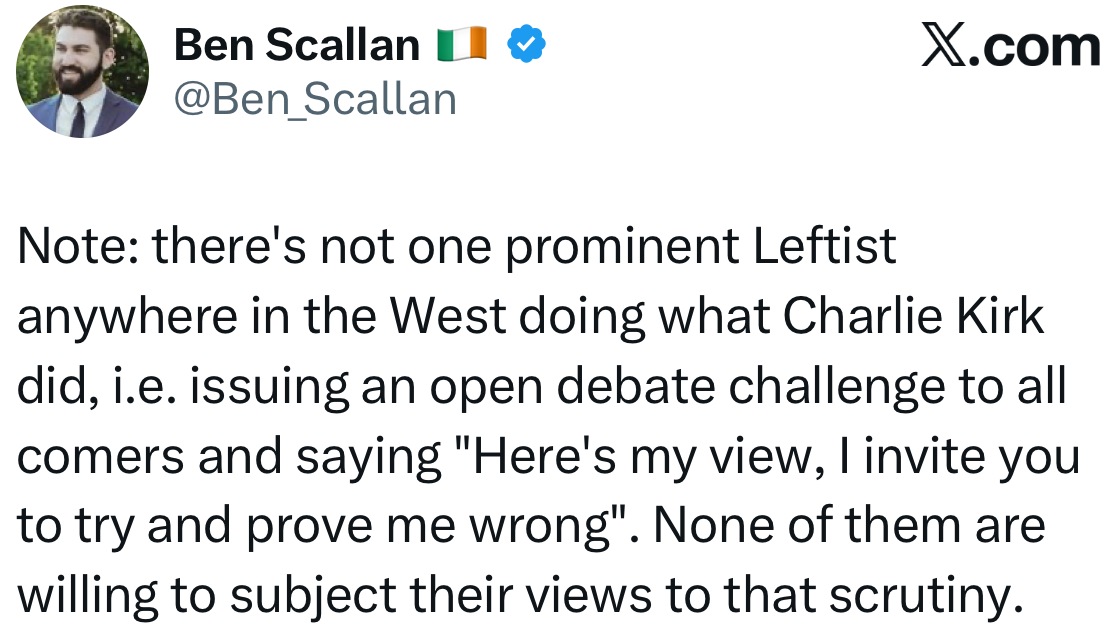Screen dimensions: 1111x643
Task: Click the name "Charlie Kirk" in the tweet
Action: (x=913, y=317)
